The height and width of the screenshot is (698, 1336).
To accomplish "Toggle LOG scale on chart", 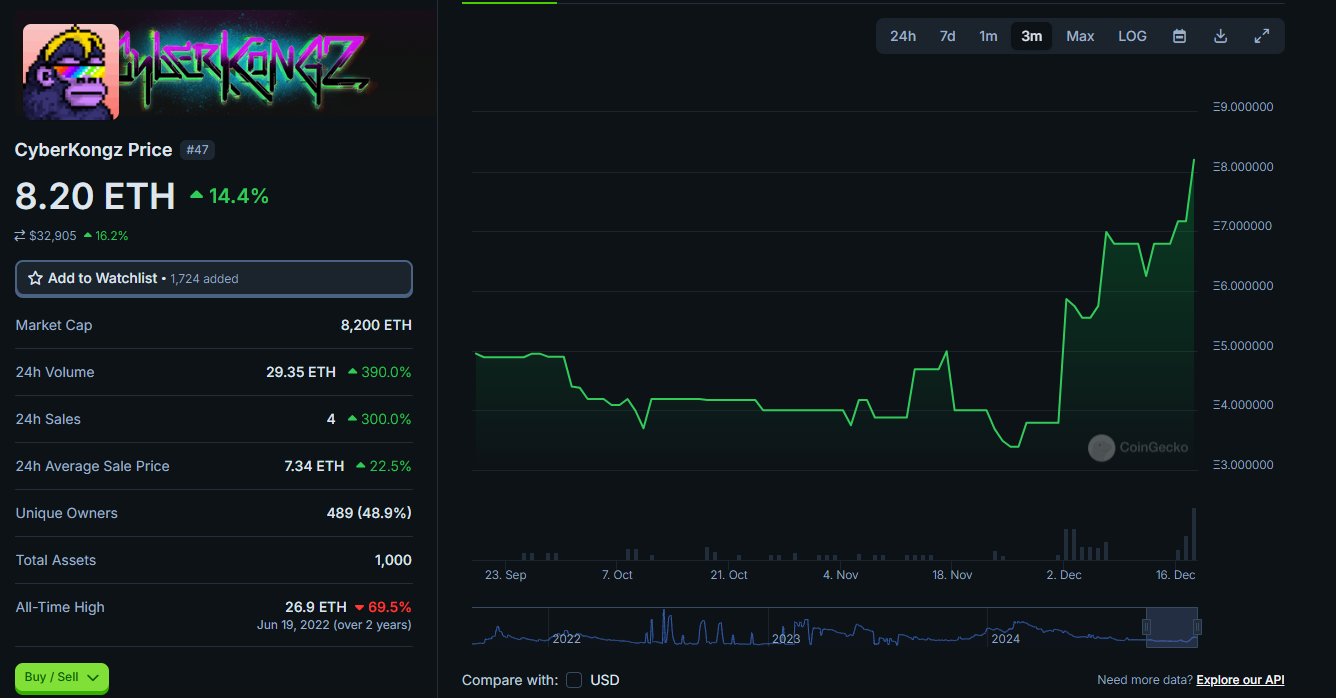I will click(1132, 36).
